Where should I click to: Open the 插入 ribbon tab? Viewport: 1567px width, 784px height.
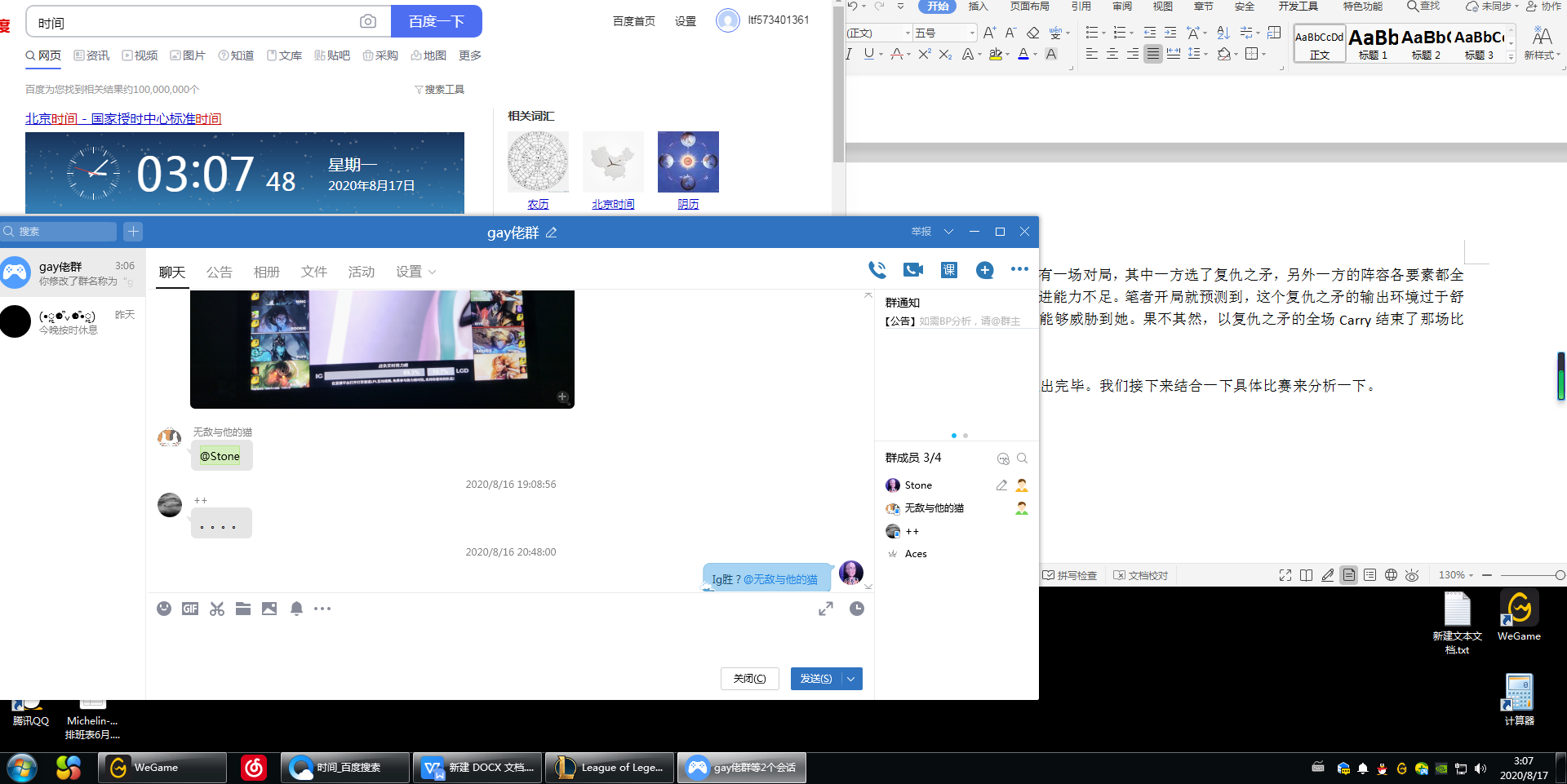click(978, 7)
